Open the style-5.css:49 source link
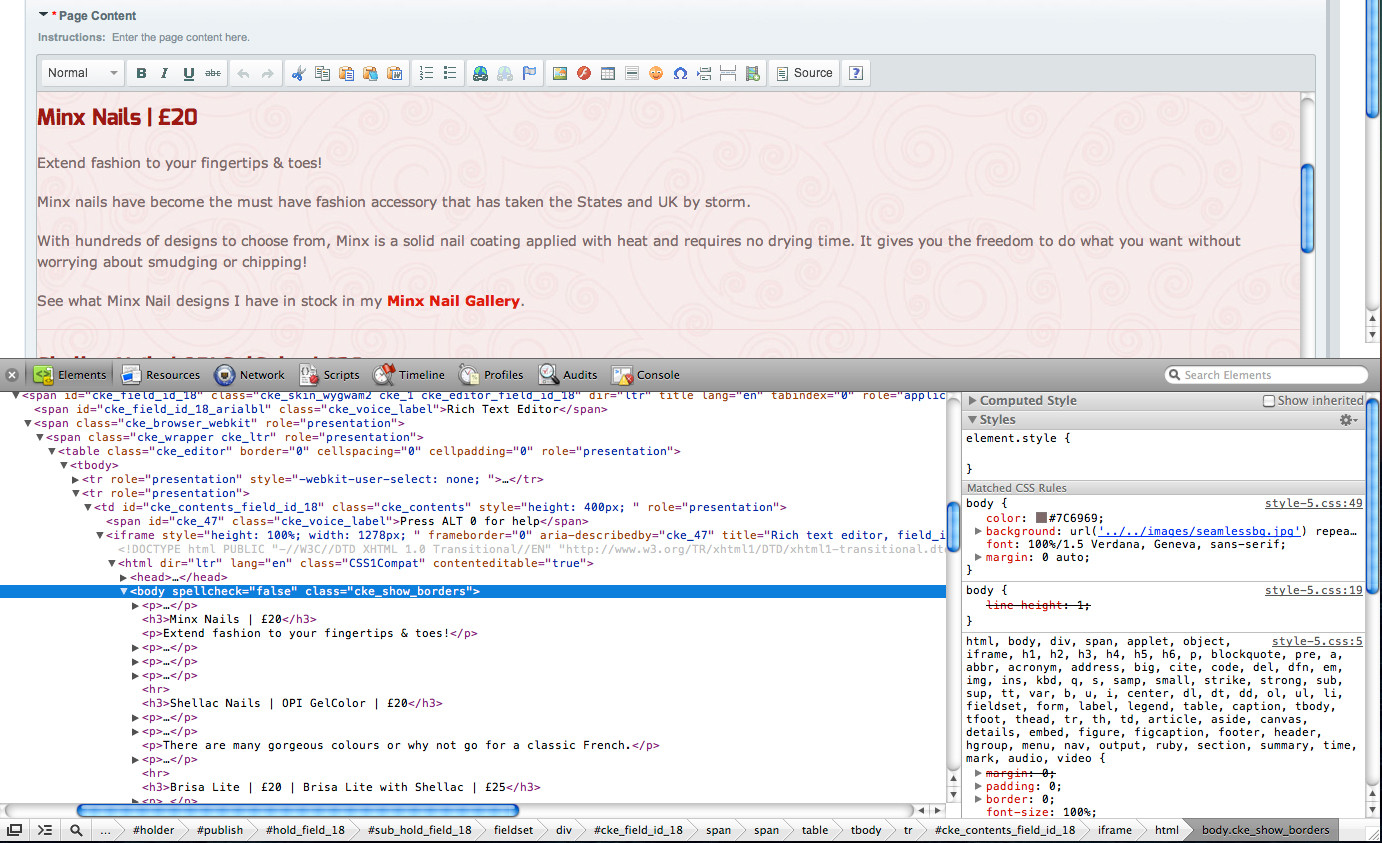This screenshot has height=843, width=1382. pyautogui.click(x=1314, y=504)
